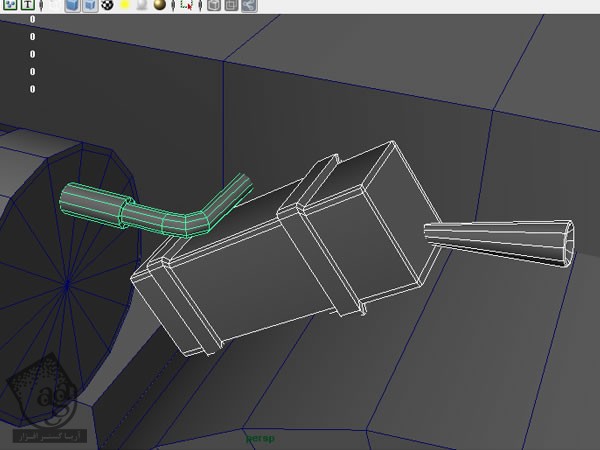Select the flared exhaust tip cone

pos(500,240)
